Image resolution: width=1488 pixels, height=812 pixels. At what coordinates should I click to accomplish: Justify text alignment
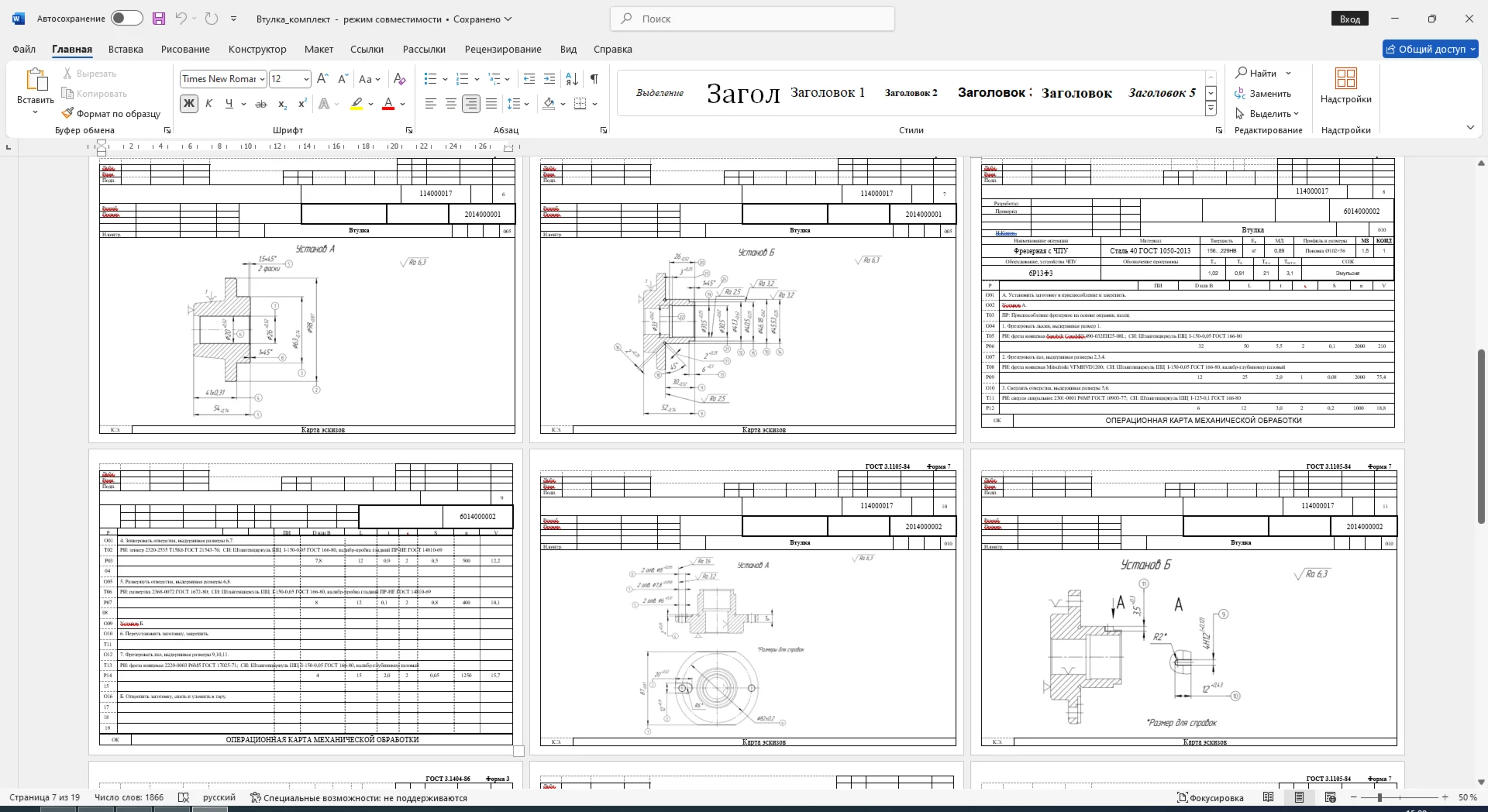tap(491, 104)
